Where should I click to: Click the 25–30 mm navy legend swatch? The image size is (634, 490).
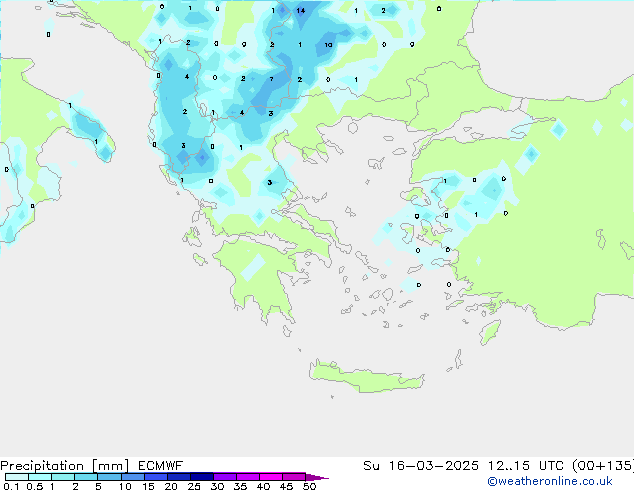201,477
